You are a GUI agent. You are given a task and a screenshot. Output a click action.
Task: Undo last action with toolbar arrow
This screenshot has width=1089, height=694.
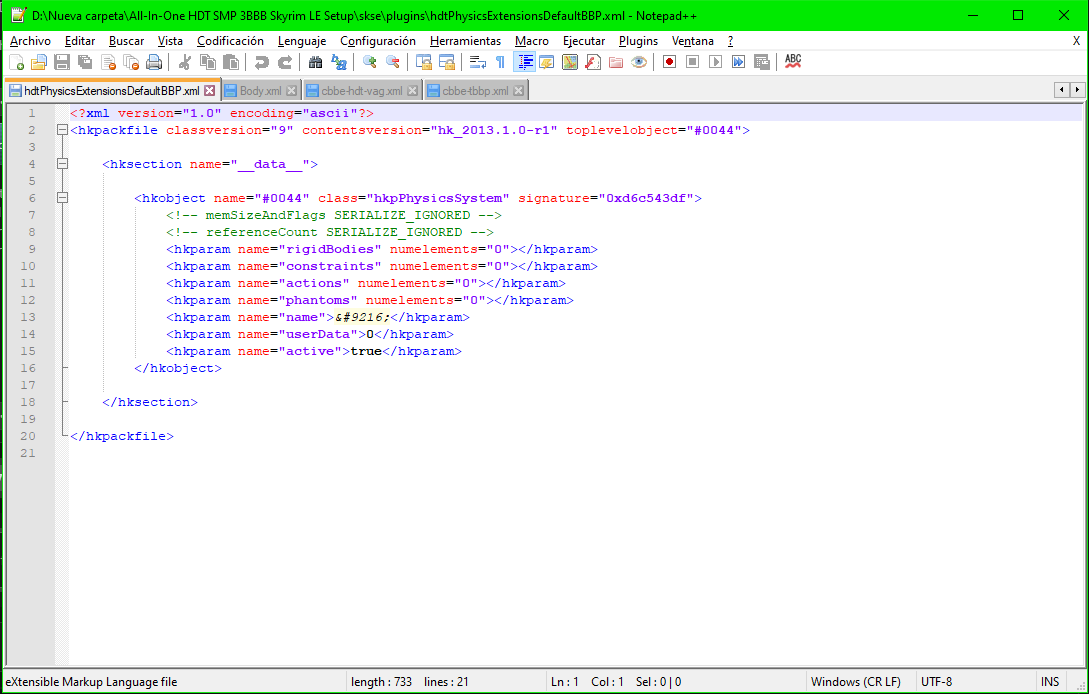(262, 63)
